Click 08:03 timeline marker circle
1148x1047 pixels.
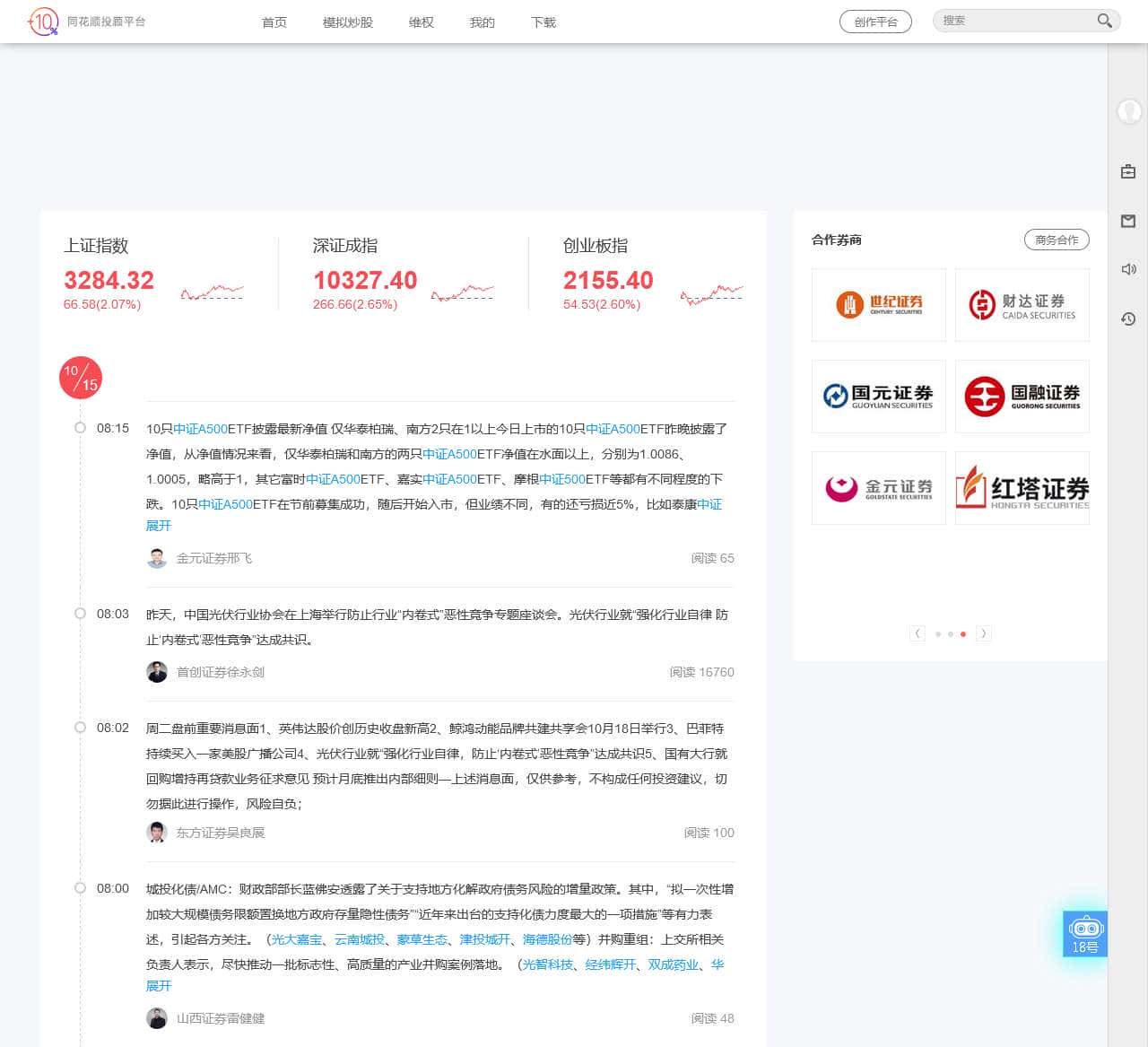pyautogui.click(x=80, y=614)
